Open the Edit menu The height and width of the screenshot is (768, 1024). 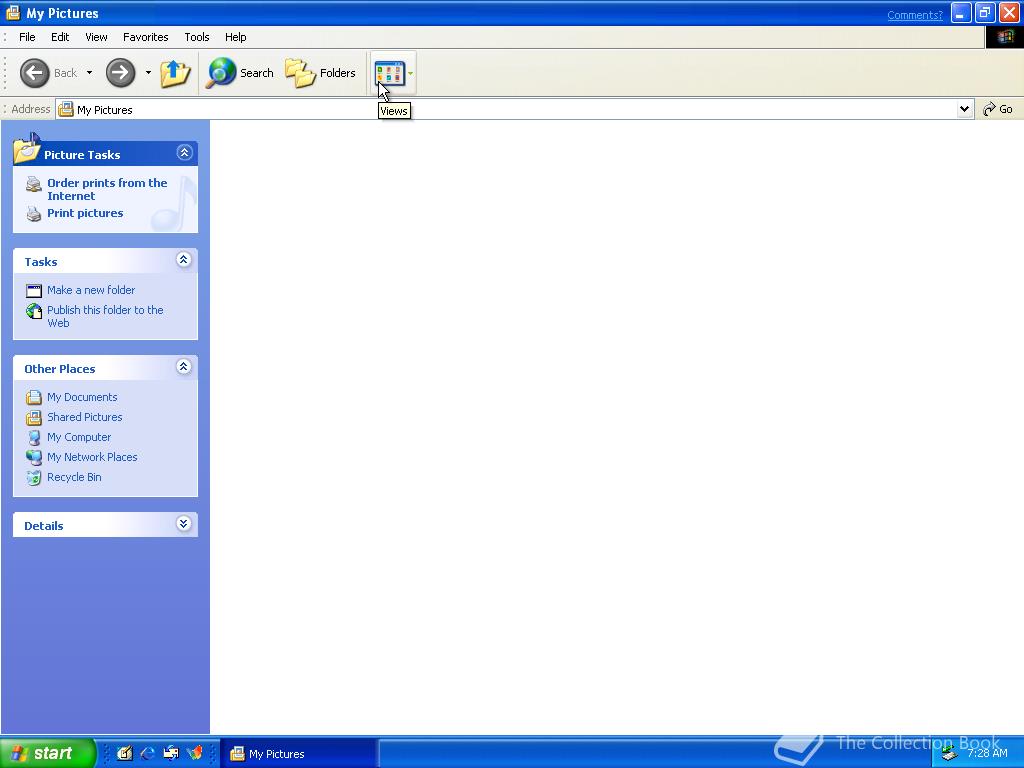(x=60, y=37)
